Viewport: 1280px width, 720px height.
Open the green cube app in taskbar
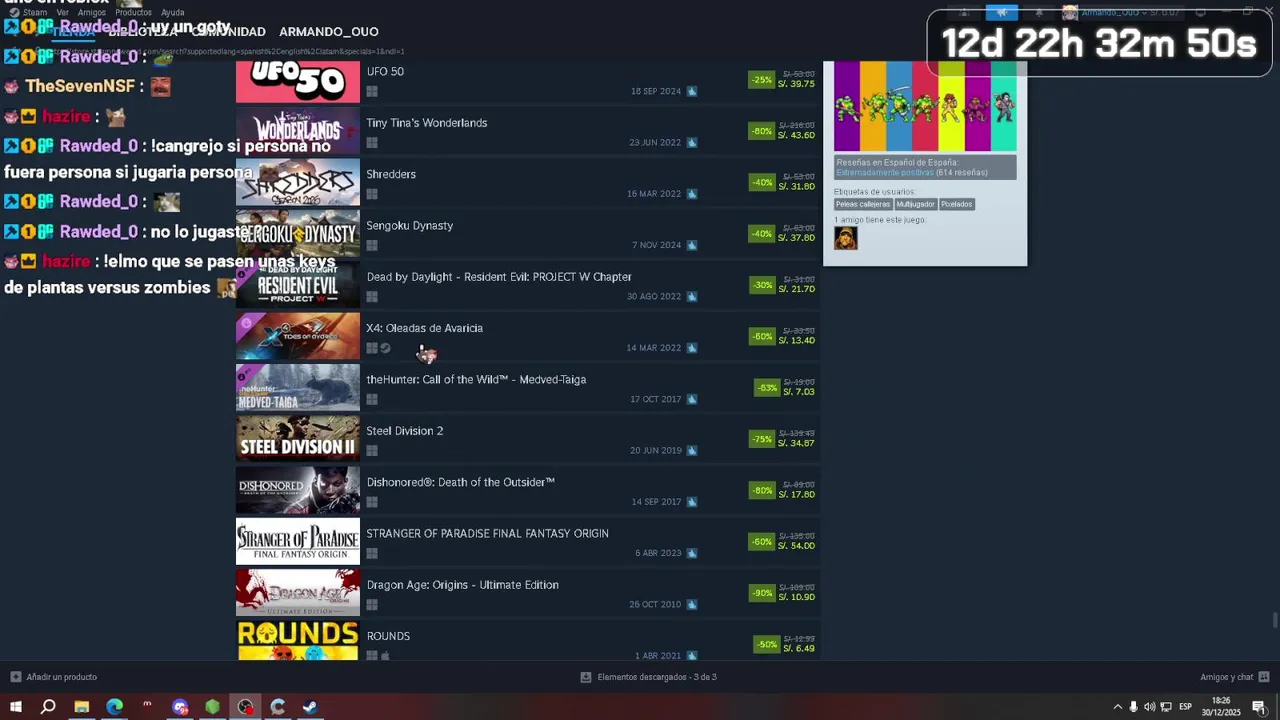click(x=213, y=707)
